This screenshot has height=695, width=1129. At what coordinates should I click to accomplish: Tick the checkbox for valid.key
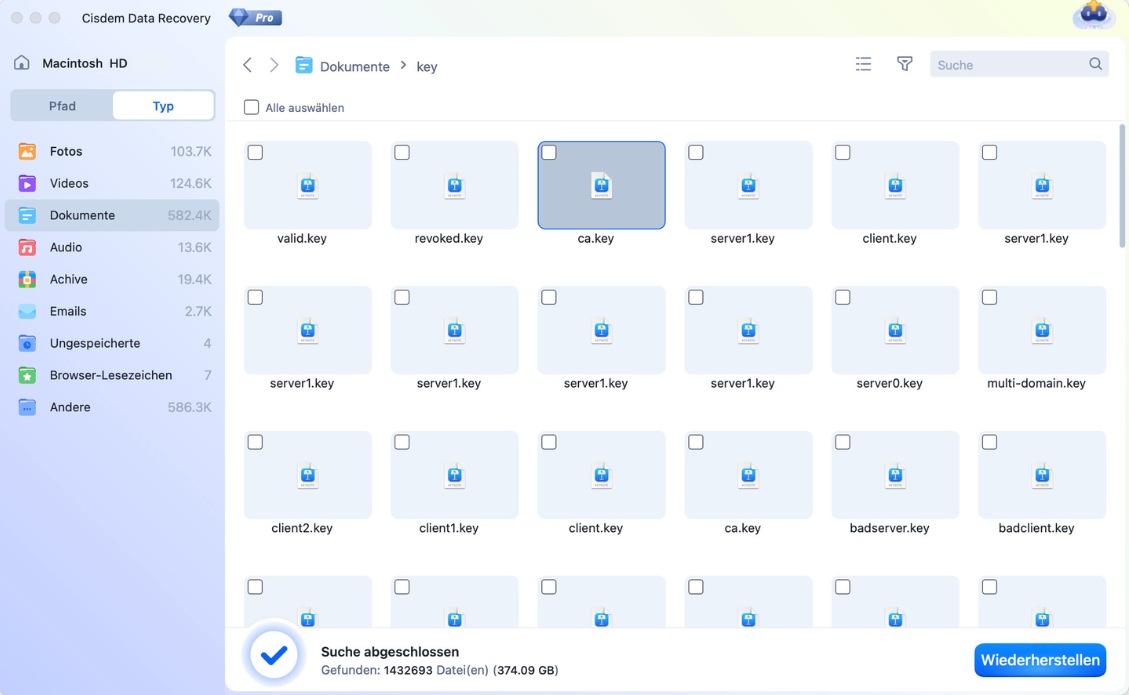[255, 153]
